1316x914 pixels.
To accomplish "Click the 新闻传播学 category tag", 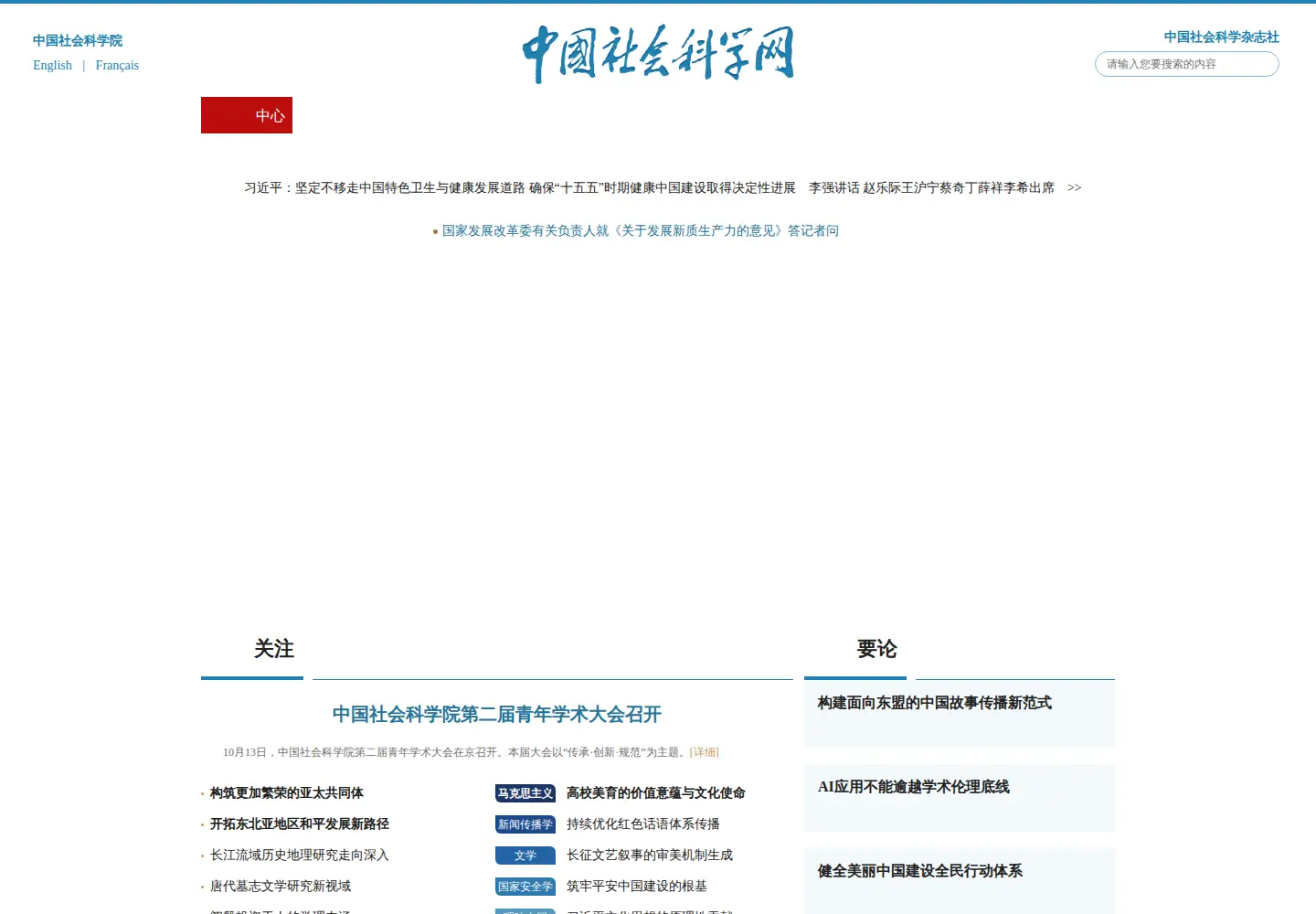I will (525, 824).
